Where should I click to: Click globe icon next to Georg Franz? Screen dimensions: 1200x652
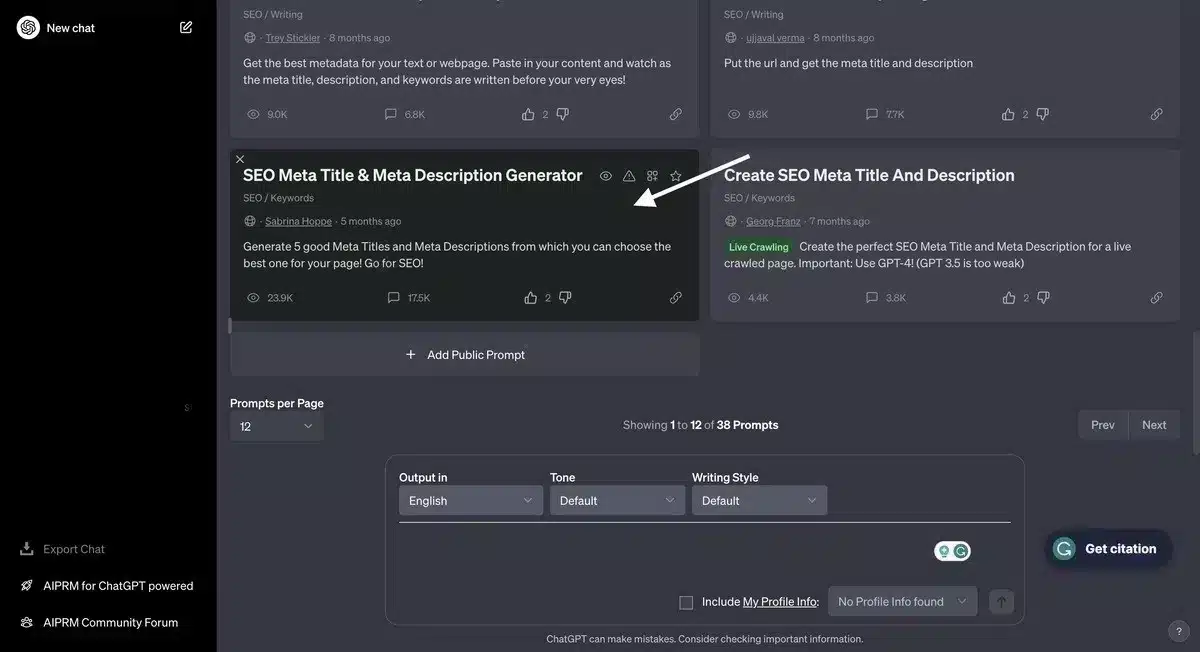point(731,221)
